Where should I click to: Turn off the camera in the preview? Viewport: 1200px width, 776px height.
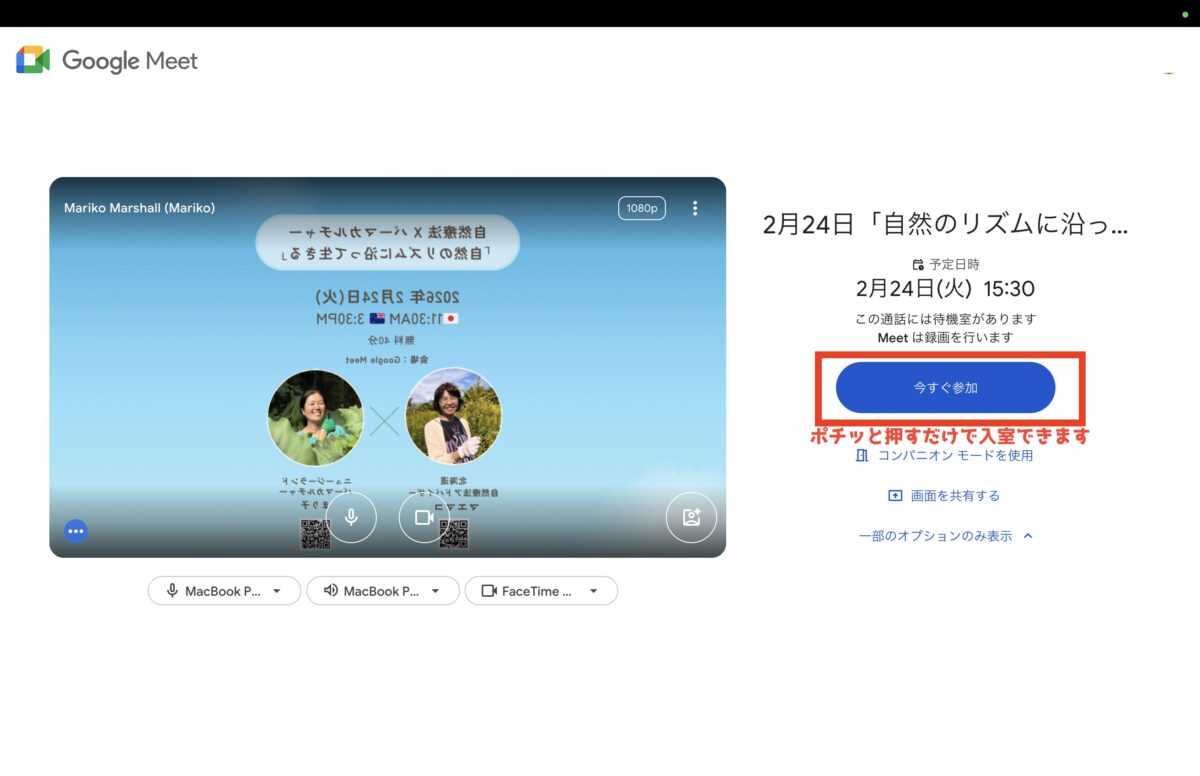click(x=424, y=517)
